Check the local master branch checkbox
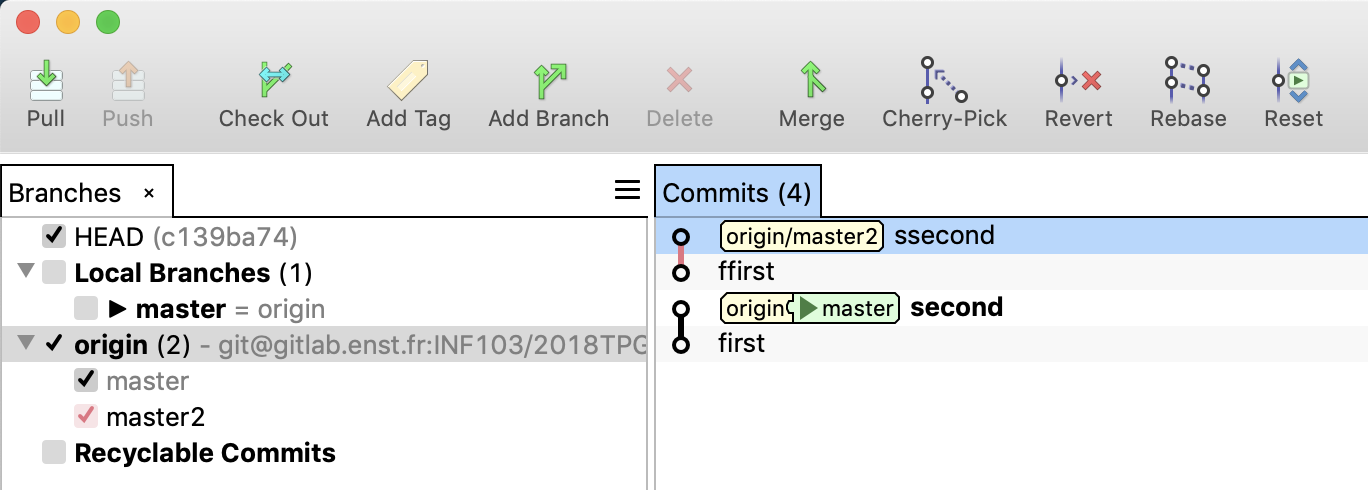Viewport: 1368px width, 490px height. (86, 309)
